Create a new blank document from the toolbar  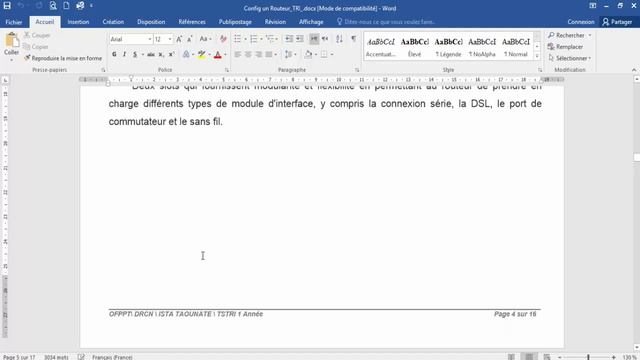[66, 6]
